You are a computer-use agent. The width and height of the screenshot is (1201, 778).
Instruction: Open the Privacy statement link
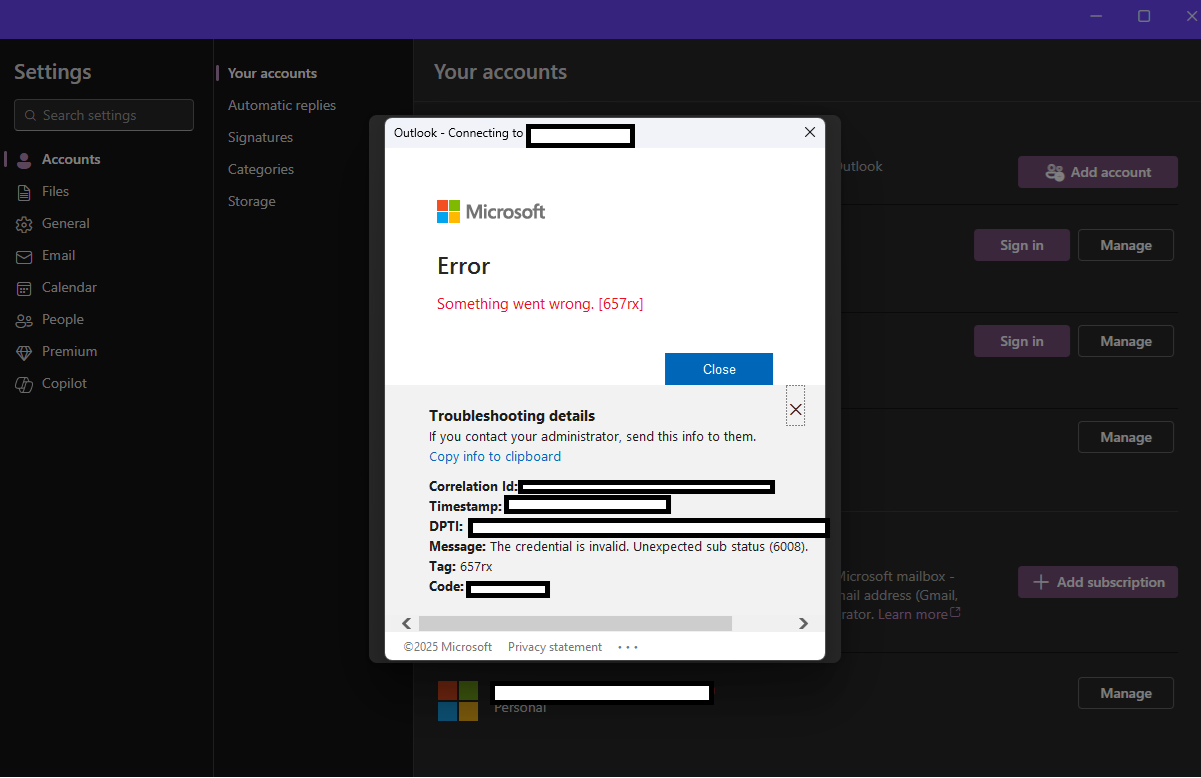(x=555, y=647)
